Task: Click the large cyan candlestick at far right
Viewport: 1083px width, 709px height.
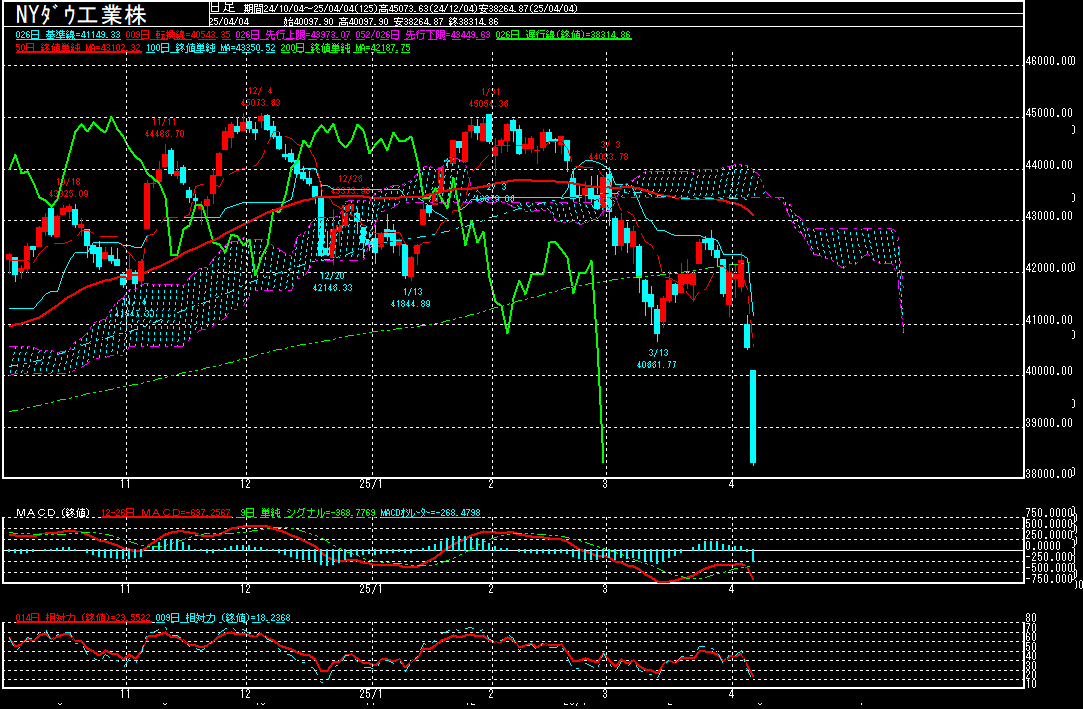Action: (x=754, y=416)
